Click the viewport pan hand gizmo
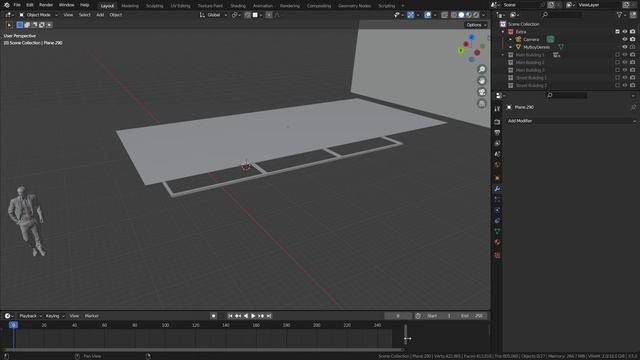 [482, 81]
